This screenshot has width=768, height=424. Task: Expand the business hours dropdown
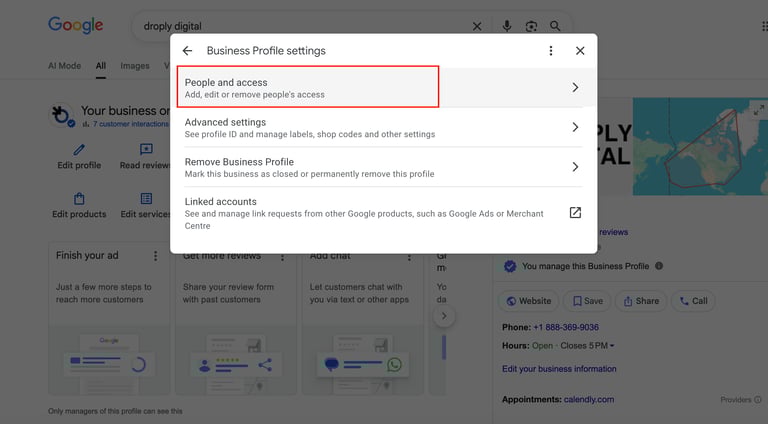click(x=612, y=346)
